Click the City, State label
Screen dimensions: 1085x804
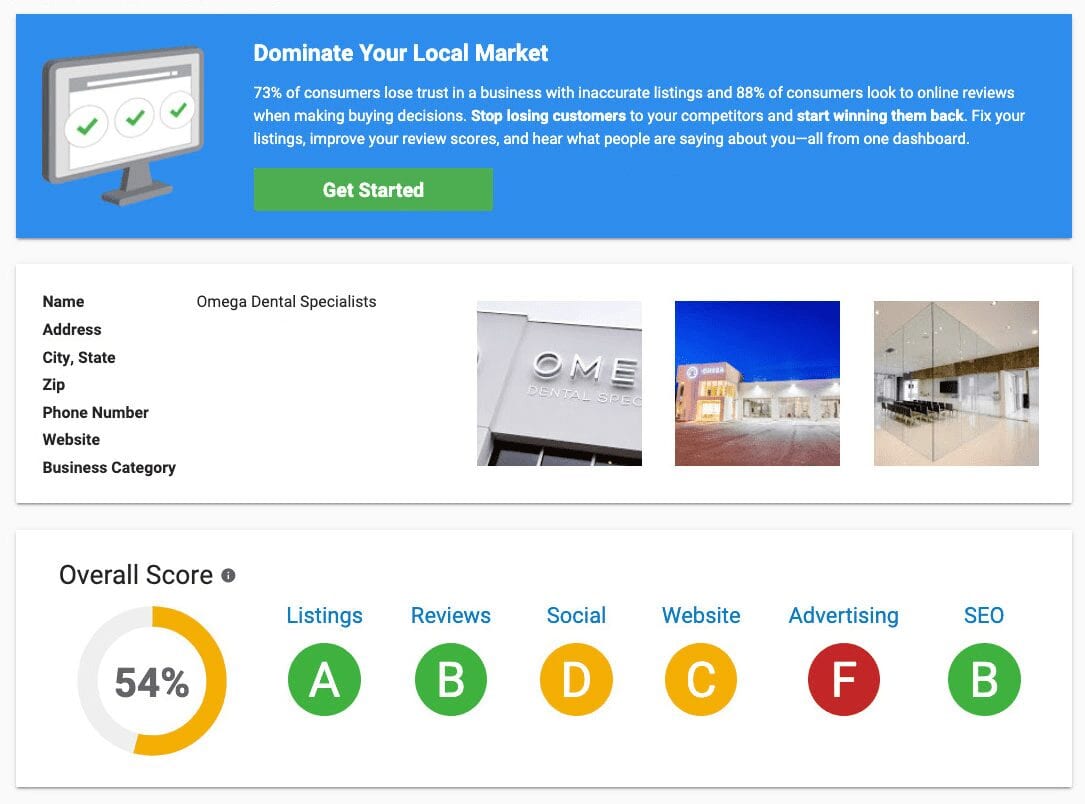pos(79,358)
